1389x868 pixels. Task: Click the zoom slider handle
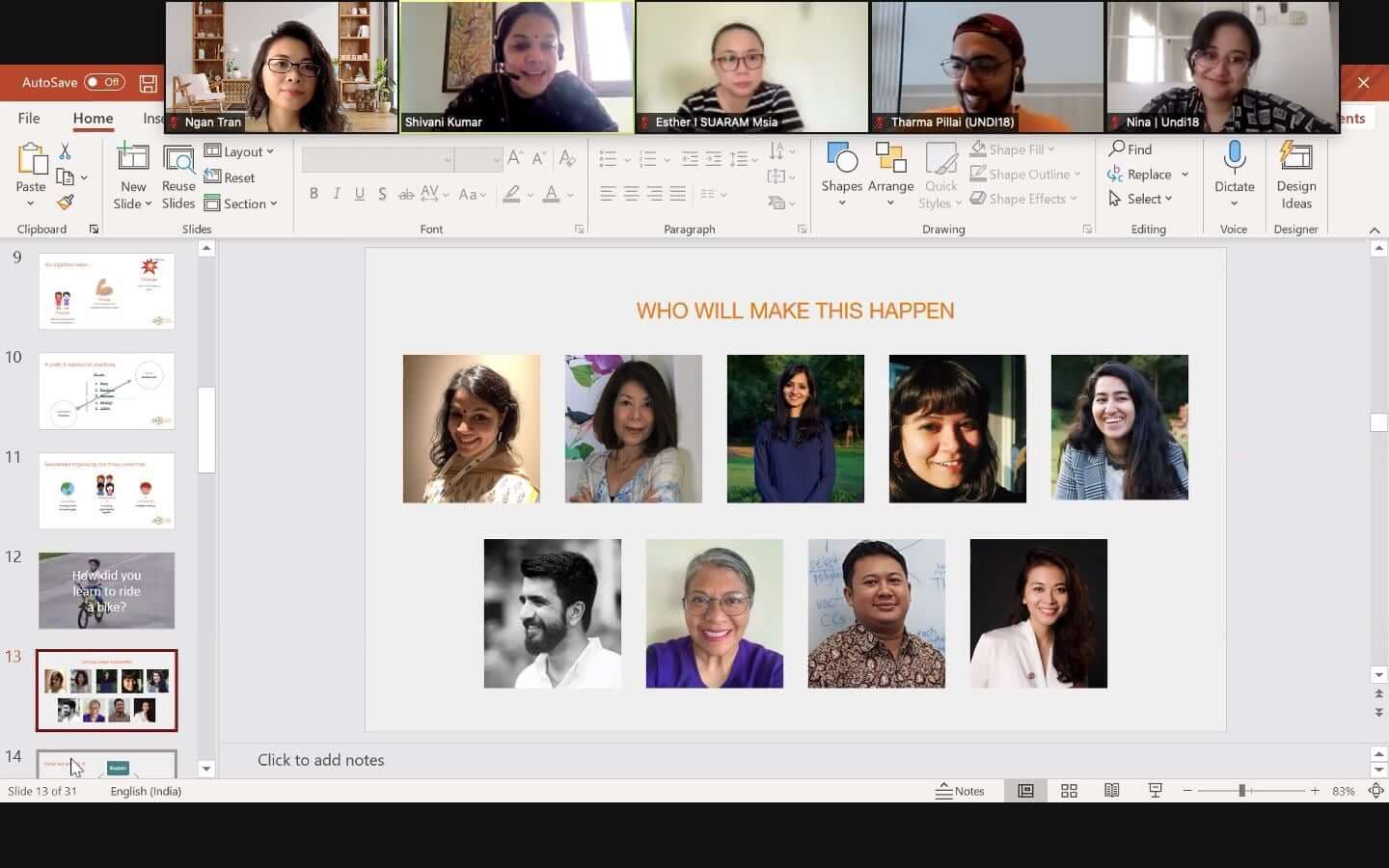coord(1242,791)
